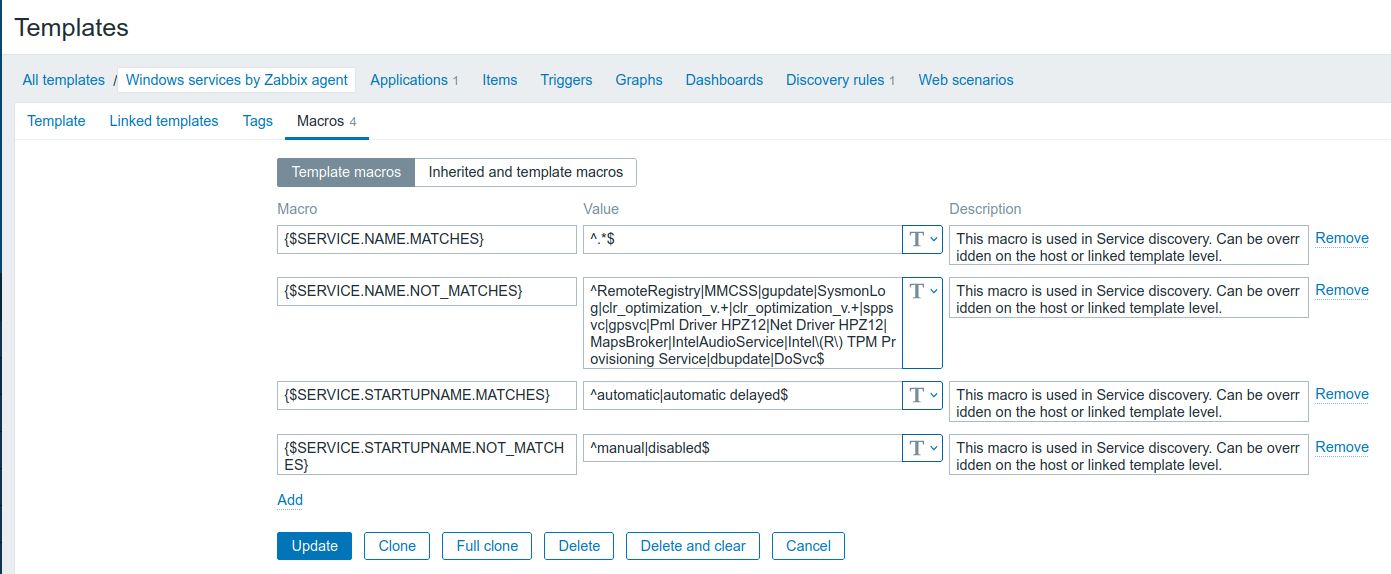Remove the {$SERVICE.NAME.MATCHES} macro

tap(1341, 238)
